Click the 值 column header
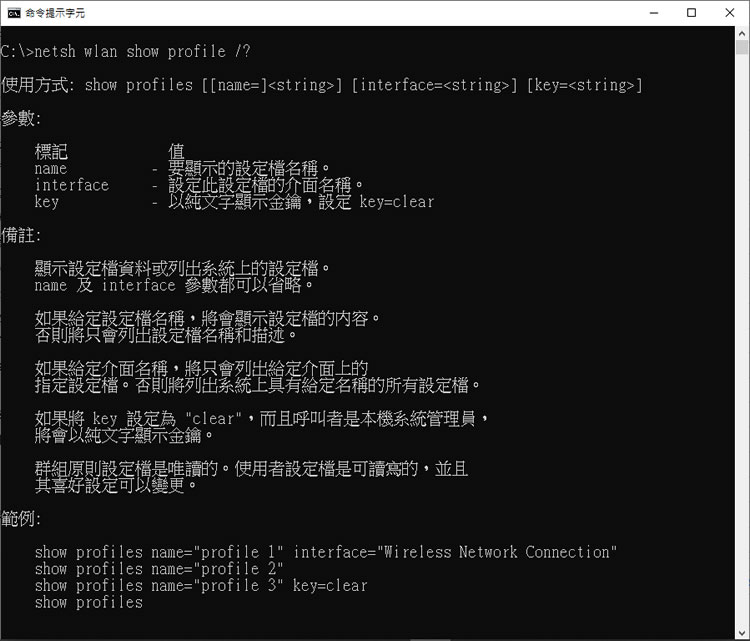The width and height of the screenshot is (750, 641). [176, 152]
